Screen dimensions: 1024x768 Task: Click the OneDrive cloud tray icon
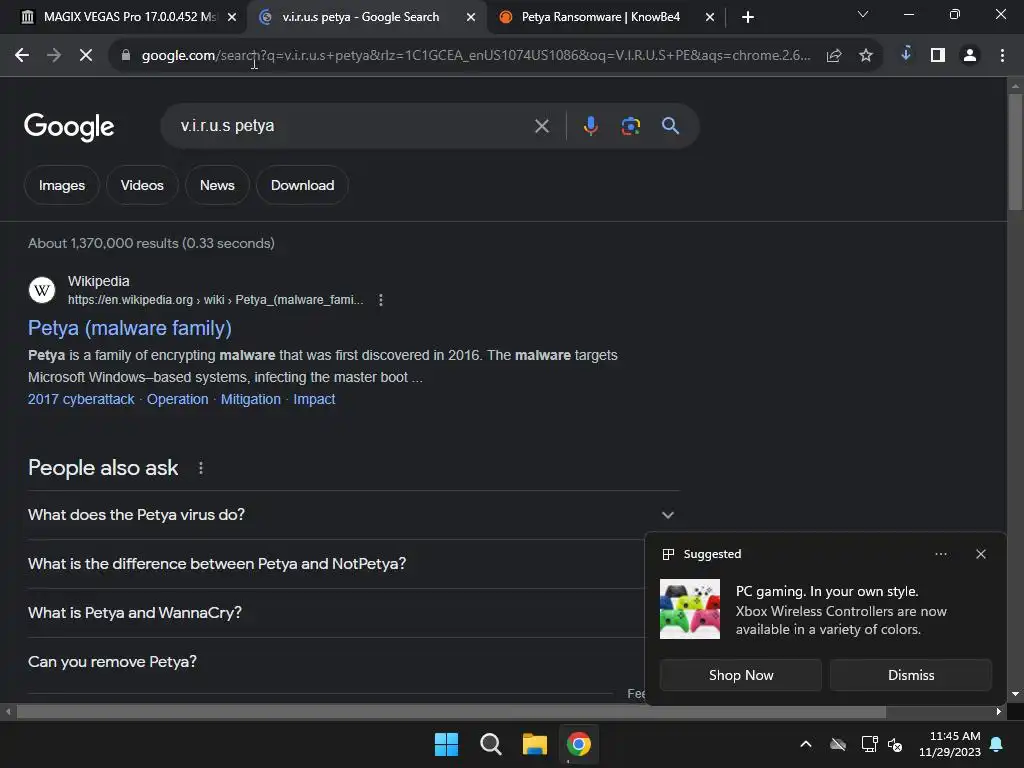point(838,744)
